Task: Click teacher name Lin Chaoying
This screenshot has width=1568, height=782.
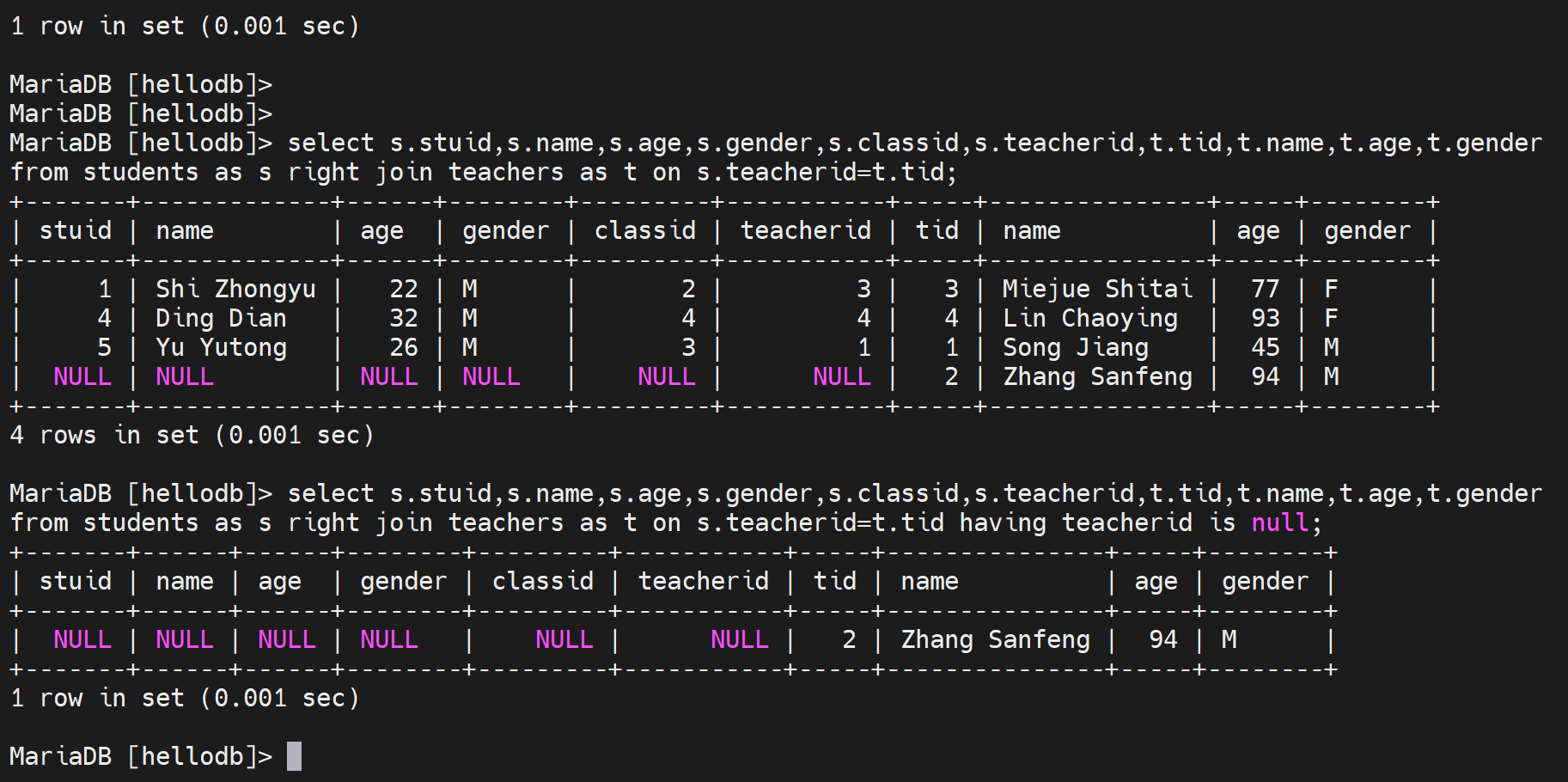Action: 1089,318
